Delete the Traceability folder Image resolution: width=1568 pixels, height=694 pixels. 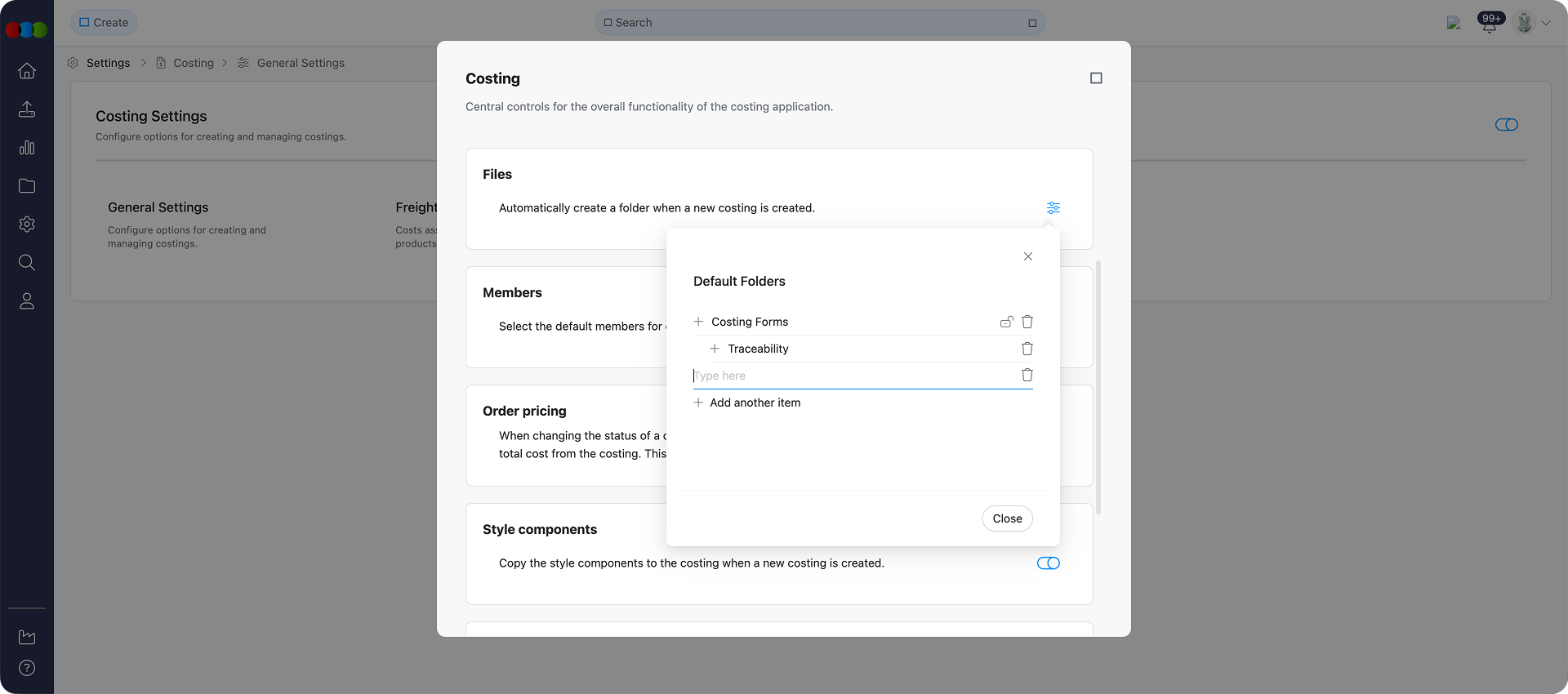1027,349
